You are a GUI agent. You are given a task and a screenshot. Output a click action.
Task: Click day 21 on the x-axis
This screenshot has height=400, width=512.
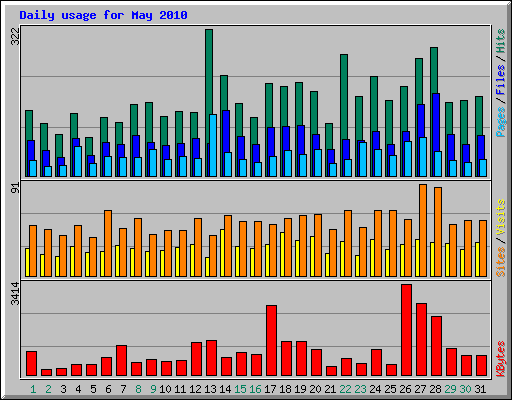(x=330, y=389)
